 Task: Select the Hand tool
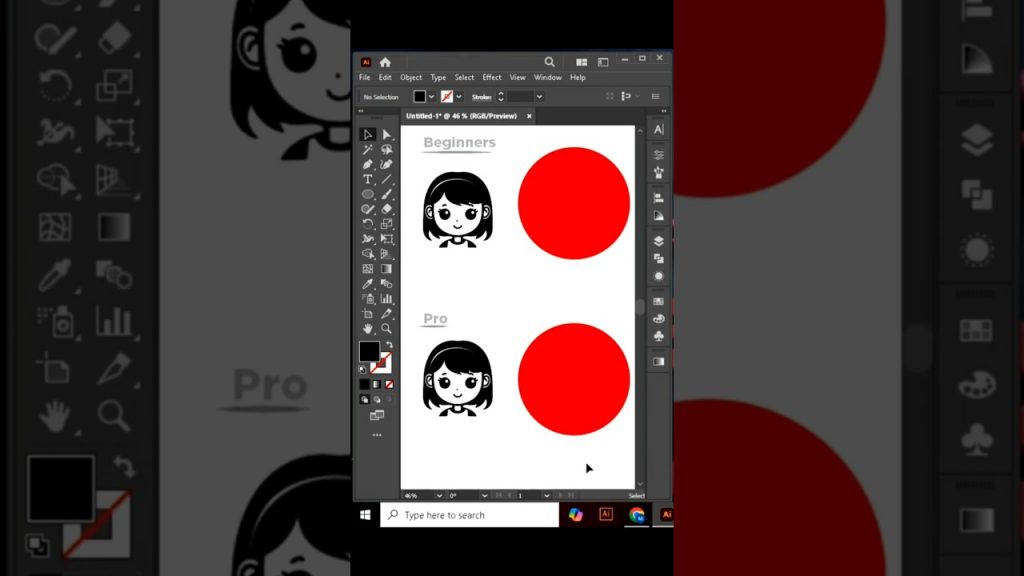tap(368, 328)
